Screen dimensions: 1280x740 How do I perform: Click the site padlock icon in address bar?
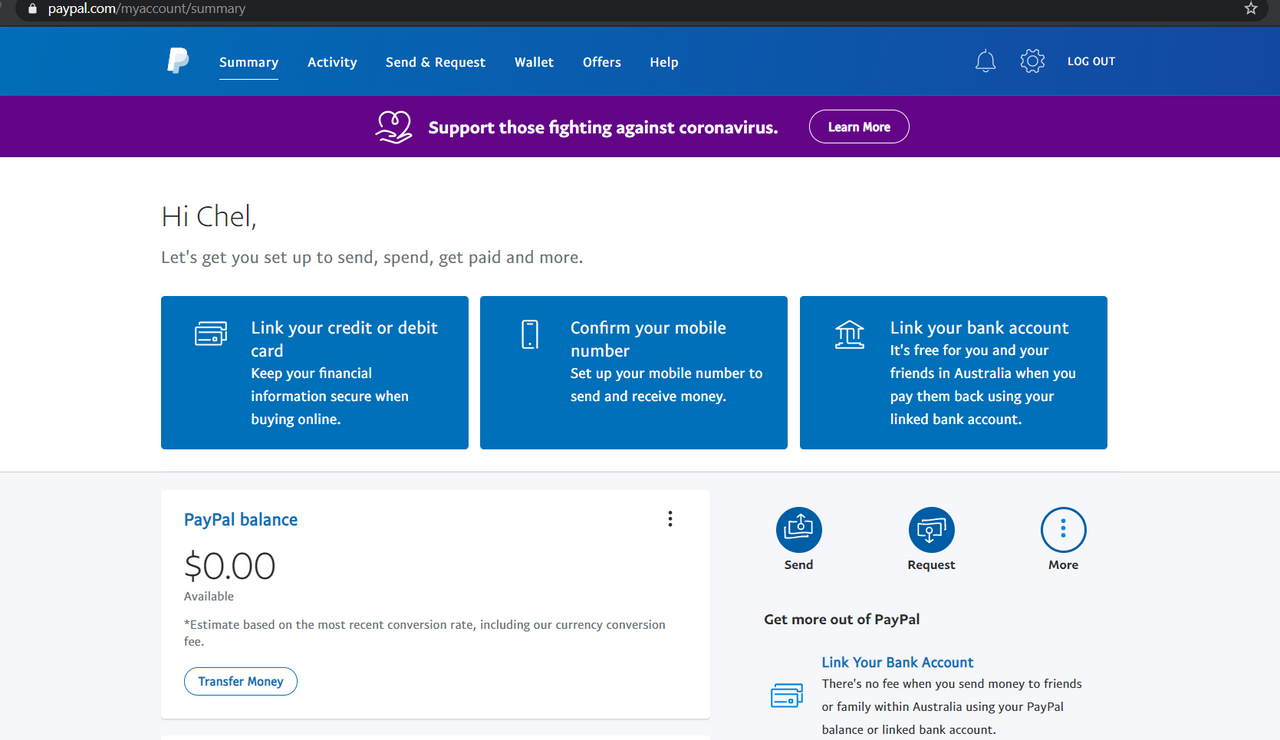[x=32, y=9]
